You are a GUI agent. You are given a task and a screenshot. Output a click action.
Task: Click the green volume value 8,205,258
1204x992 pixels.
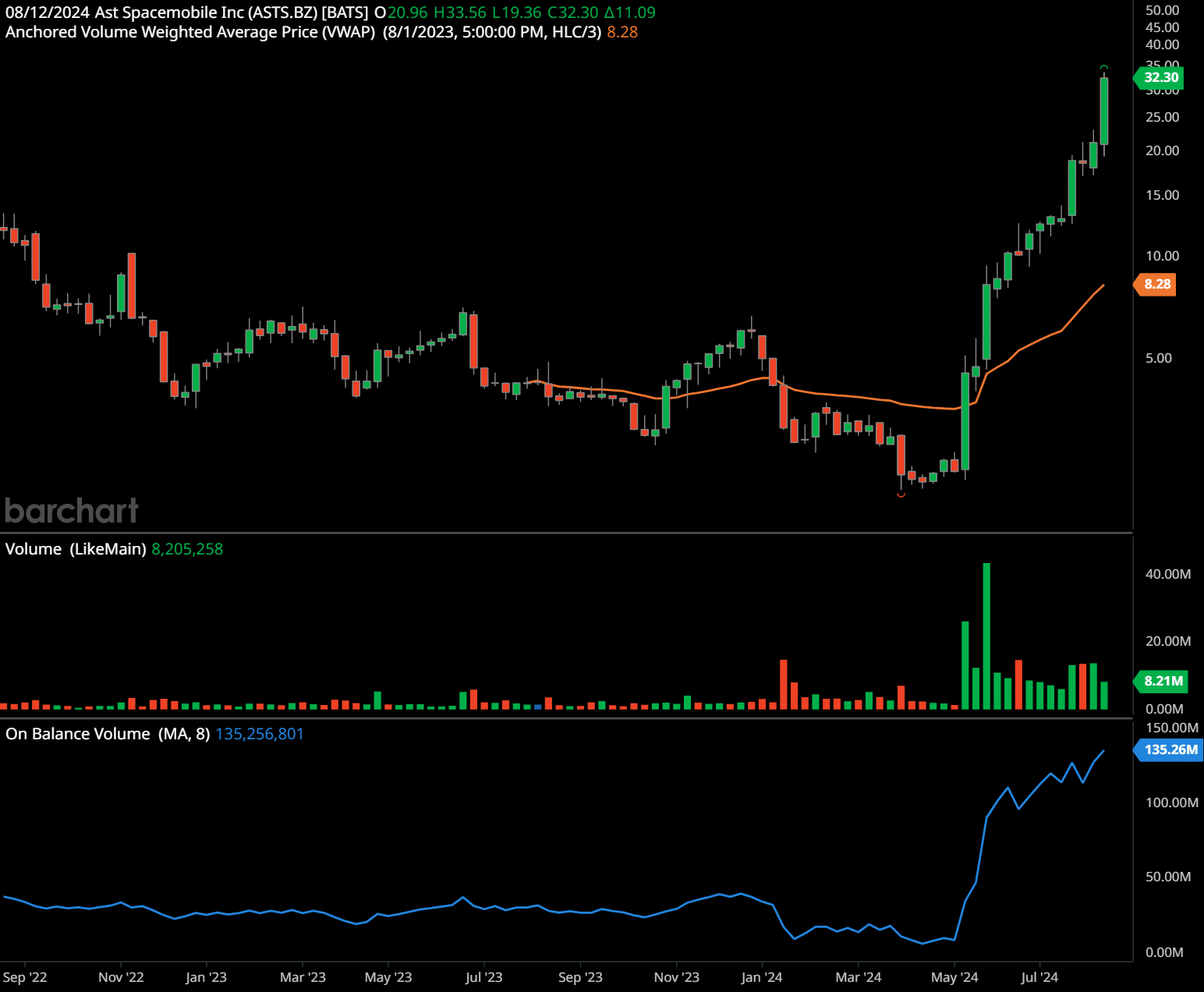pyautogui.click(x=187, y=549)
